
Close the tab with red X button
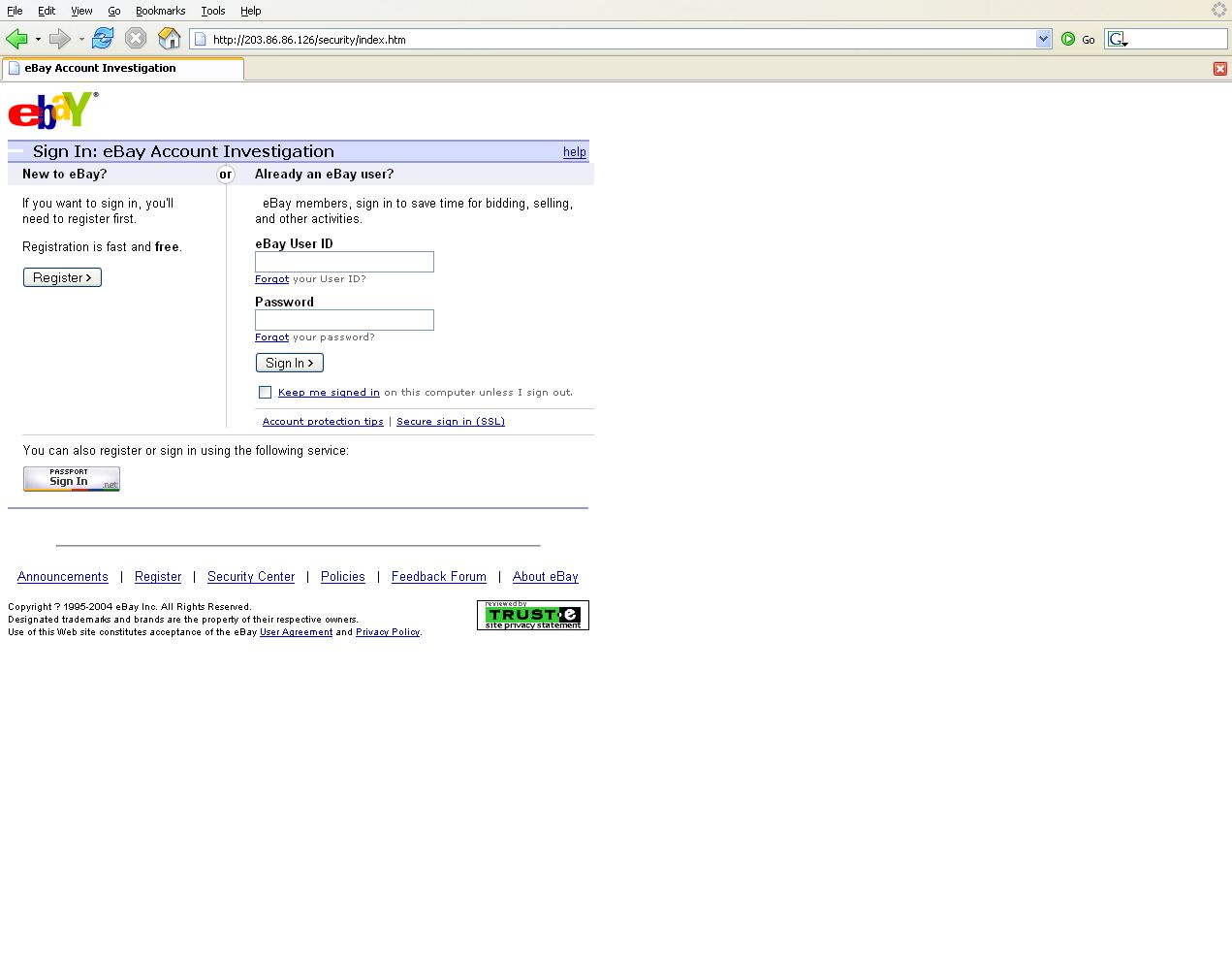pos(1219,69)
